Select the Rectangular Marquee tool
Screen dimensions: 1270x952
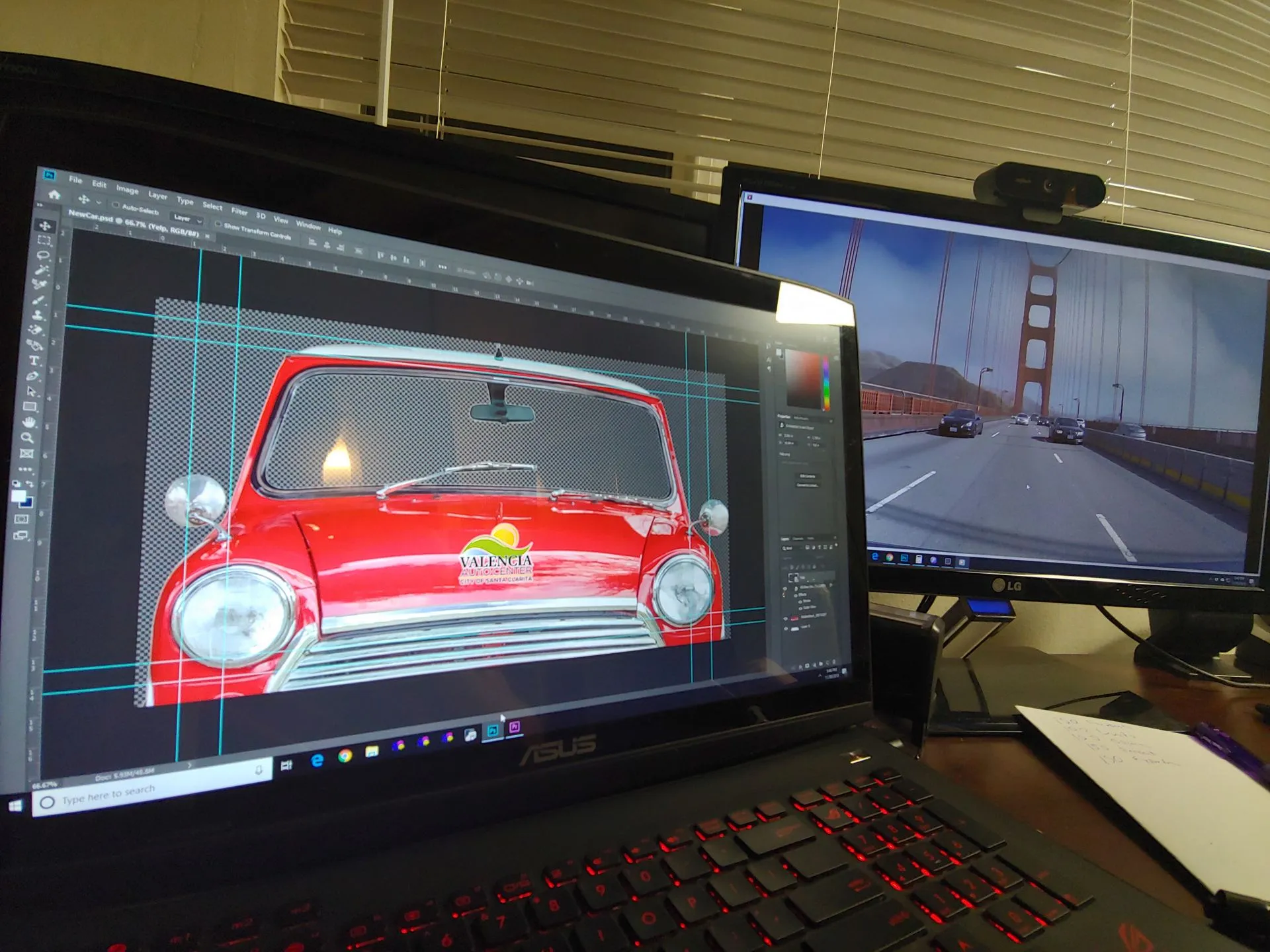[44, 240]
